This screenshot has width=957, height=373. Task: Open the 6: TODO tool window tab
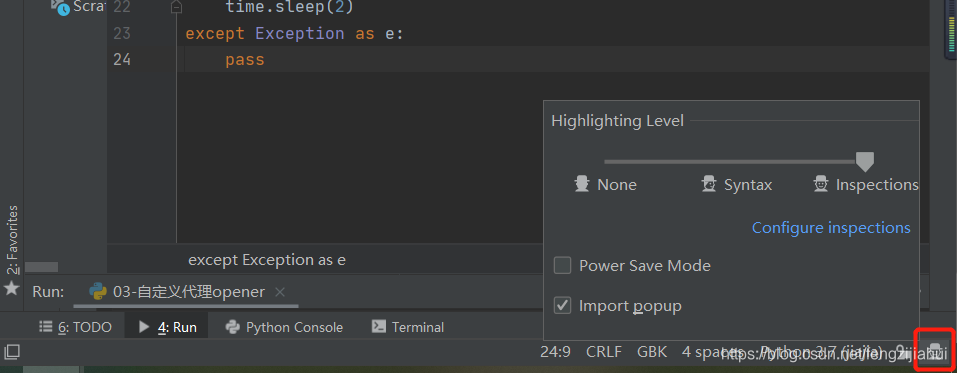tap(76, 327)
